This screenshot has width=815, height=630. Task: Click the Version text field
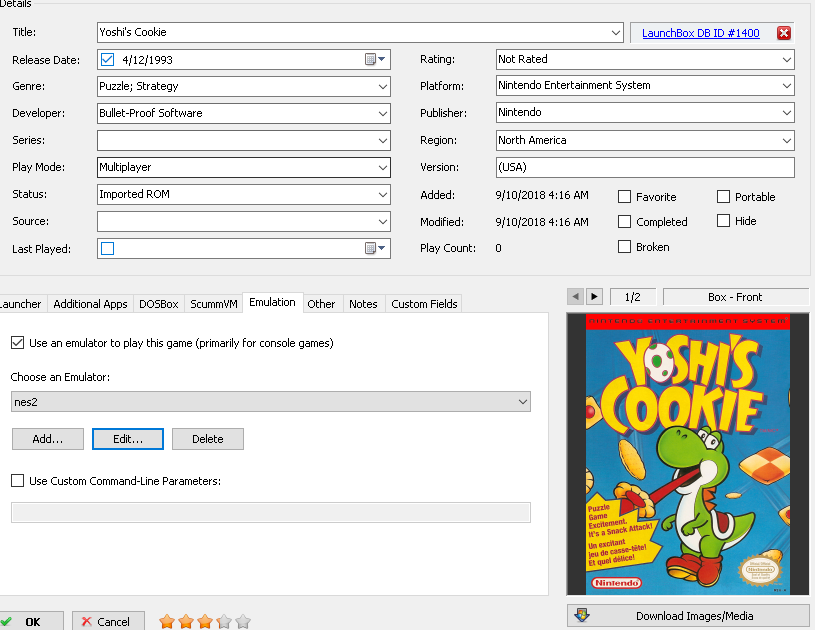click(x=645, y=167)
